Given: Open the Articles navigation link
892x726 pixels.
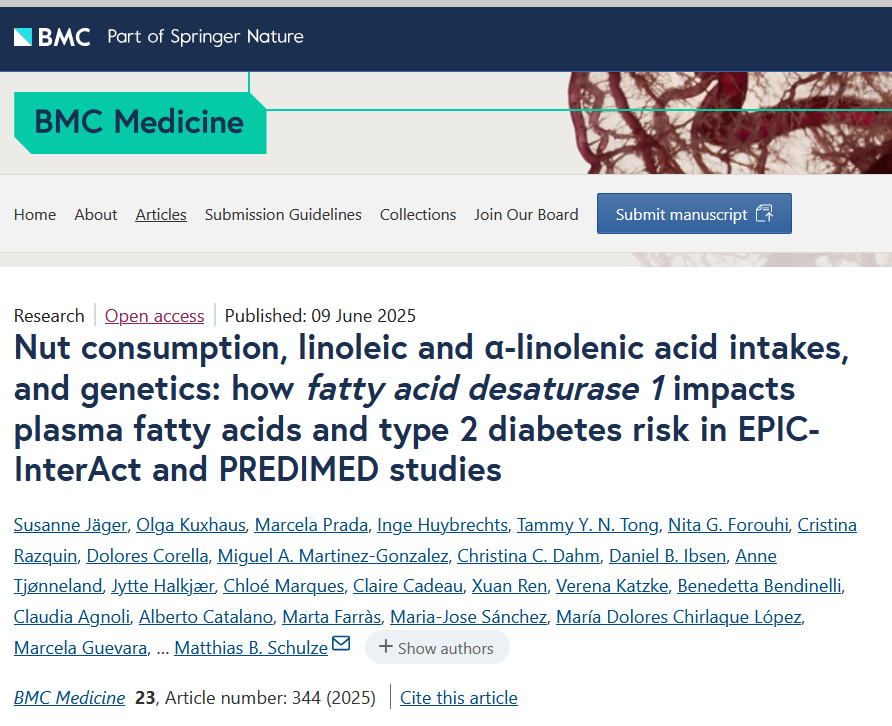Looking at the screenshot, I should (161, 214).
